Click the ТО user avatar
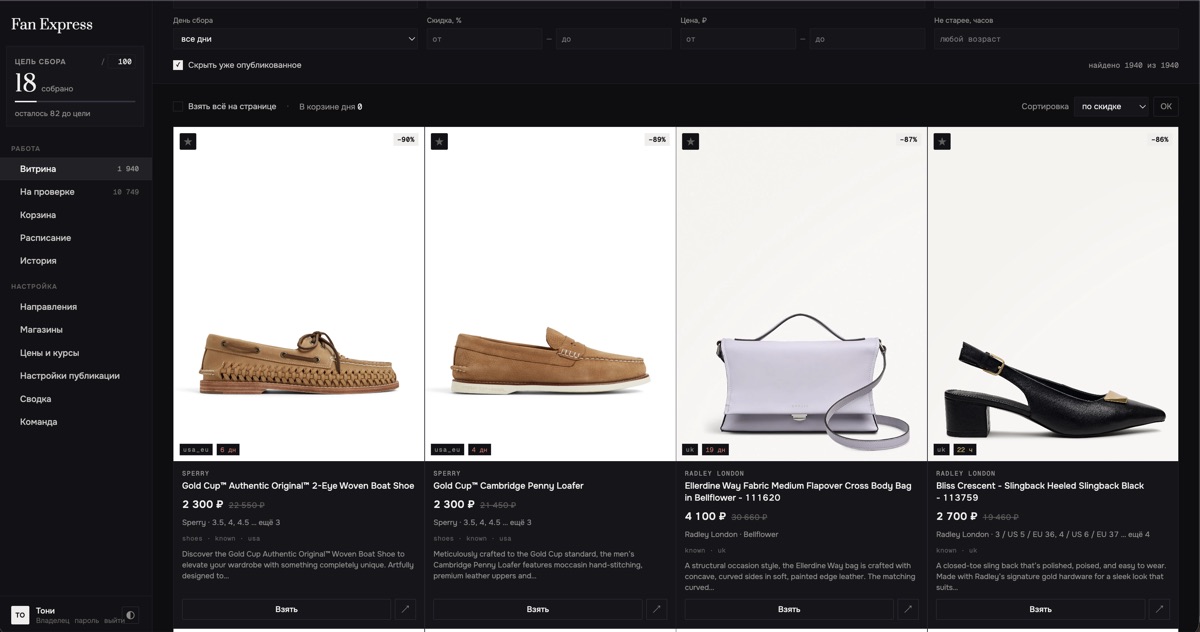 click(20, 615)
